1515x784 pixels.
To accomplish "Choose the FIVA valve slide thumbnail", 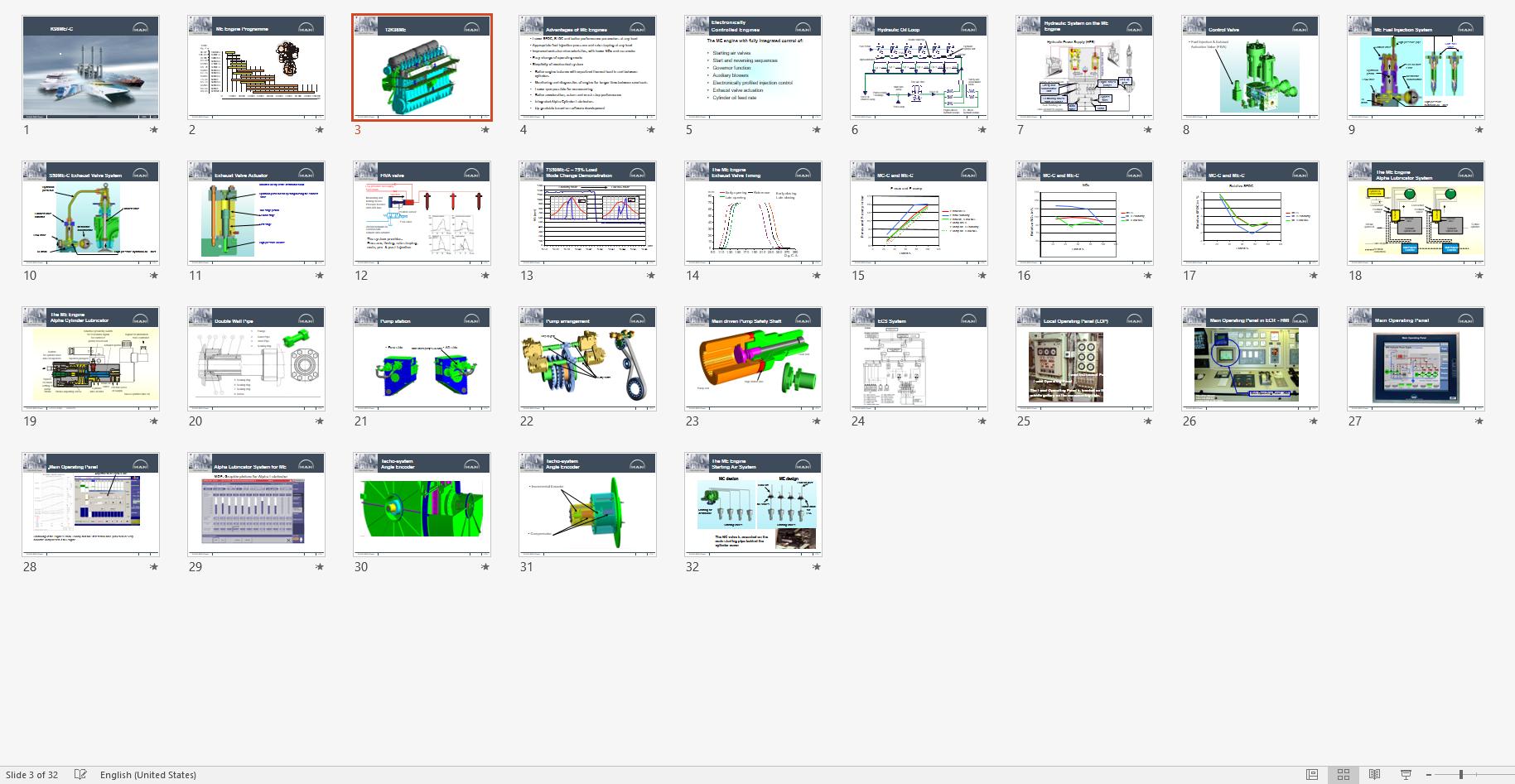I will [422, 213].
